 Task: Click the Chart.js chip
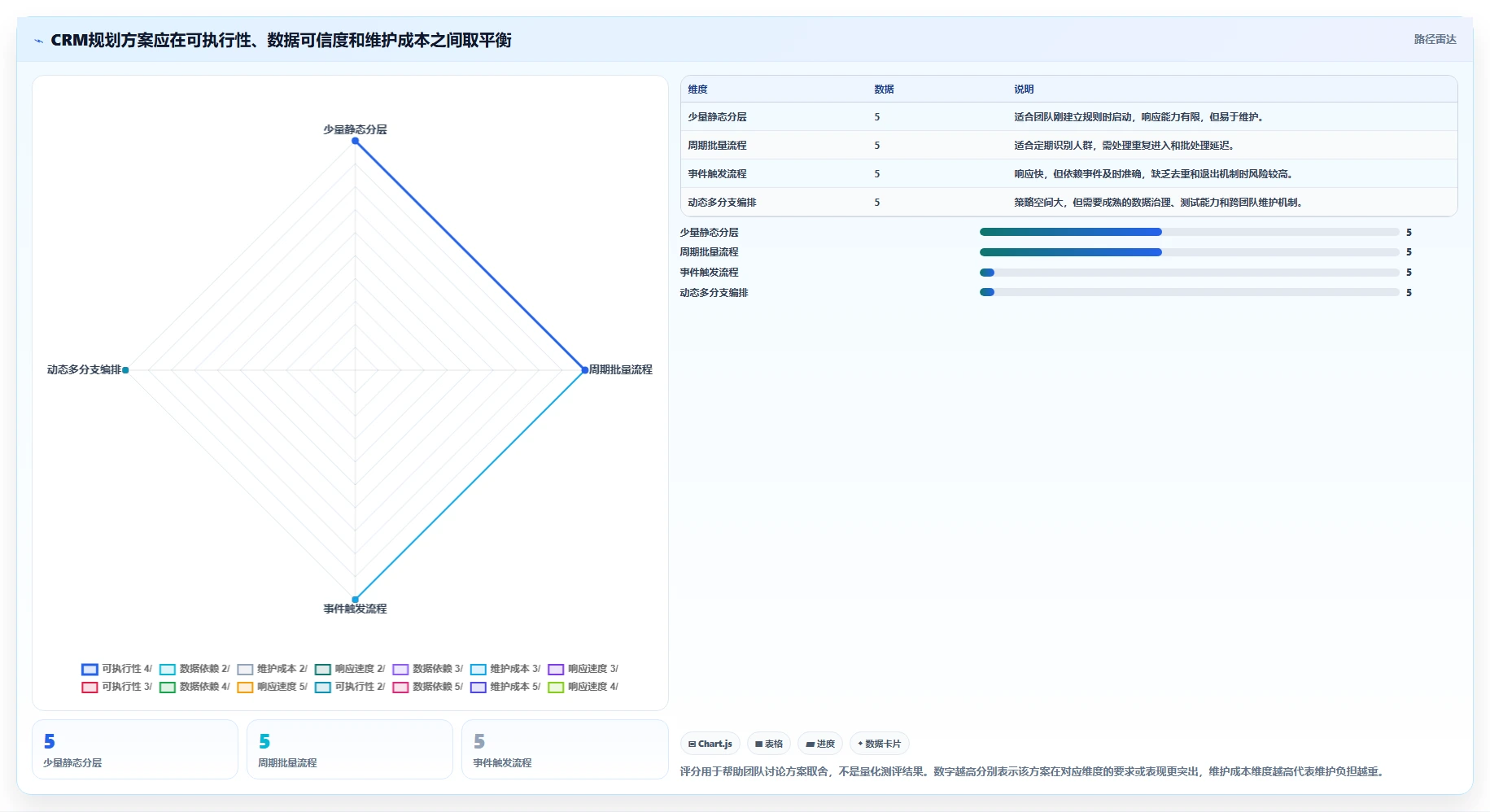click(710, 744)
